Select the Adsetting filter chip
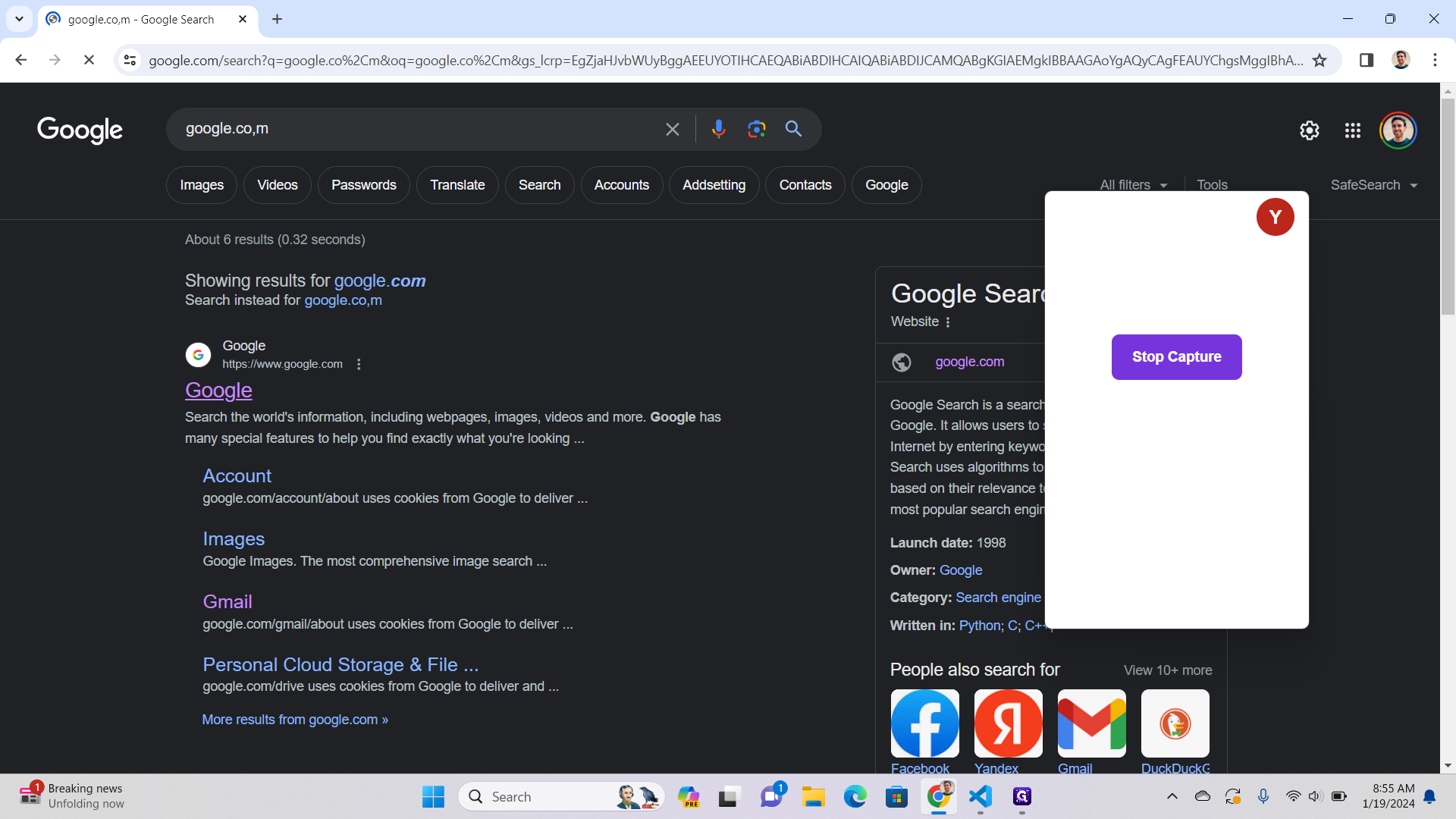This screenshot has height=819, width=1456. 714,185
